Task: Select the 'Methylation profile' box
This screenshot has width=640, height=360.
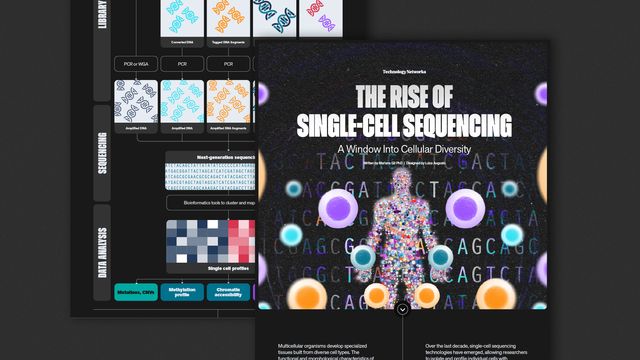Action: [182, 292]
